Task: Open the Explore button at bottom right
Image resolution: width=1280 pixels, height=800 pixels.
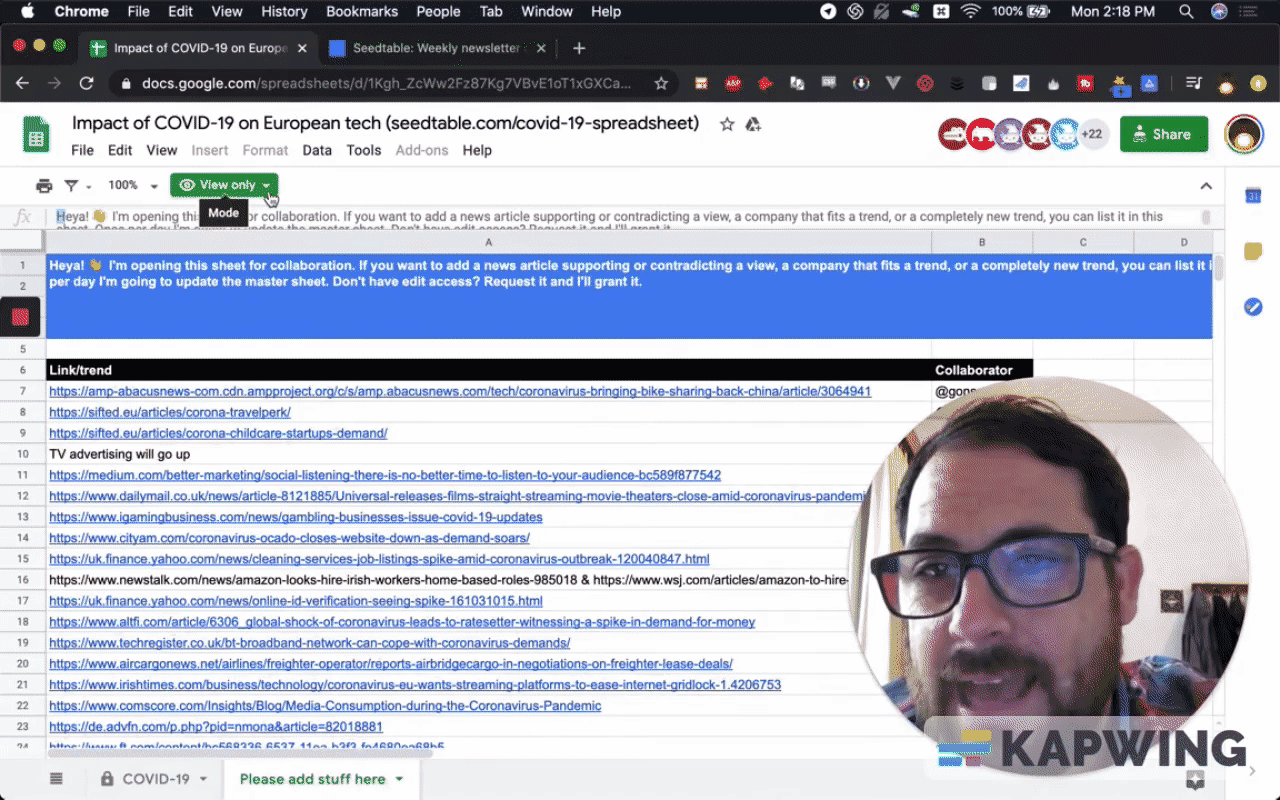Action: point(1195,781)
